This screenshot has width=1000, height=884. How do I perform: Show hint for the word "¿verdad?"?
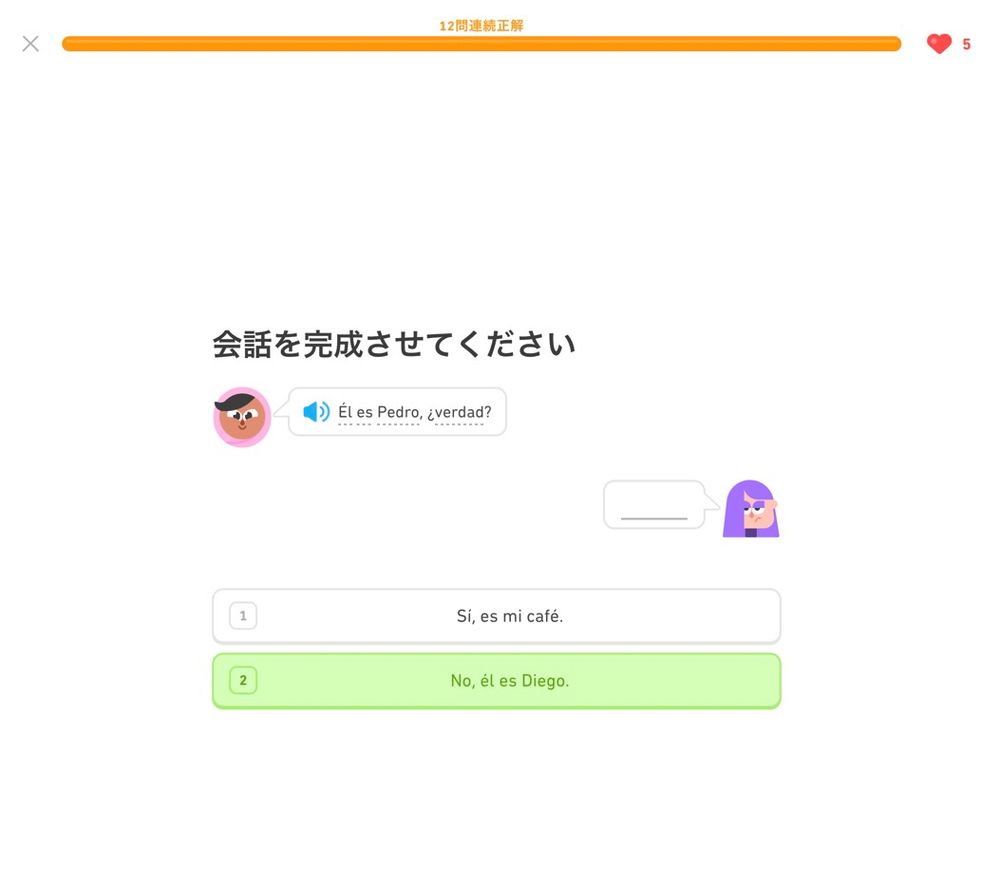pyautogui.click(x=460, y=413)
